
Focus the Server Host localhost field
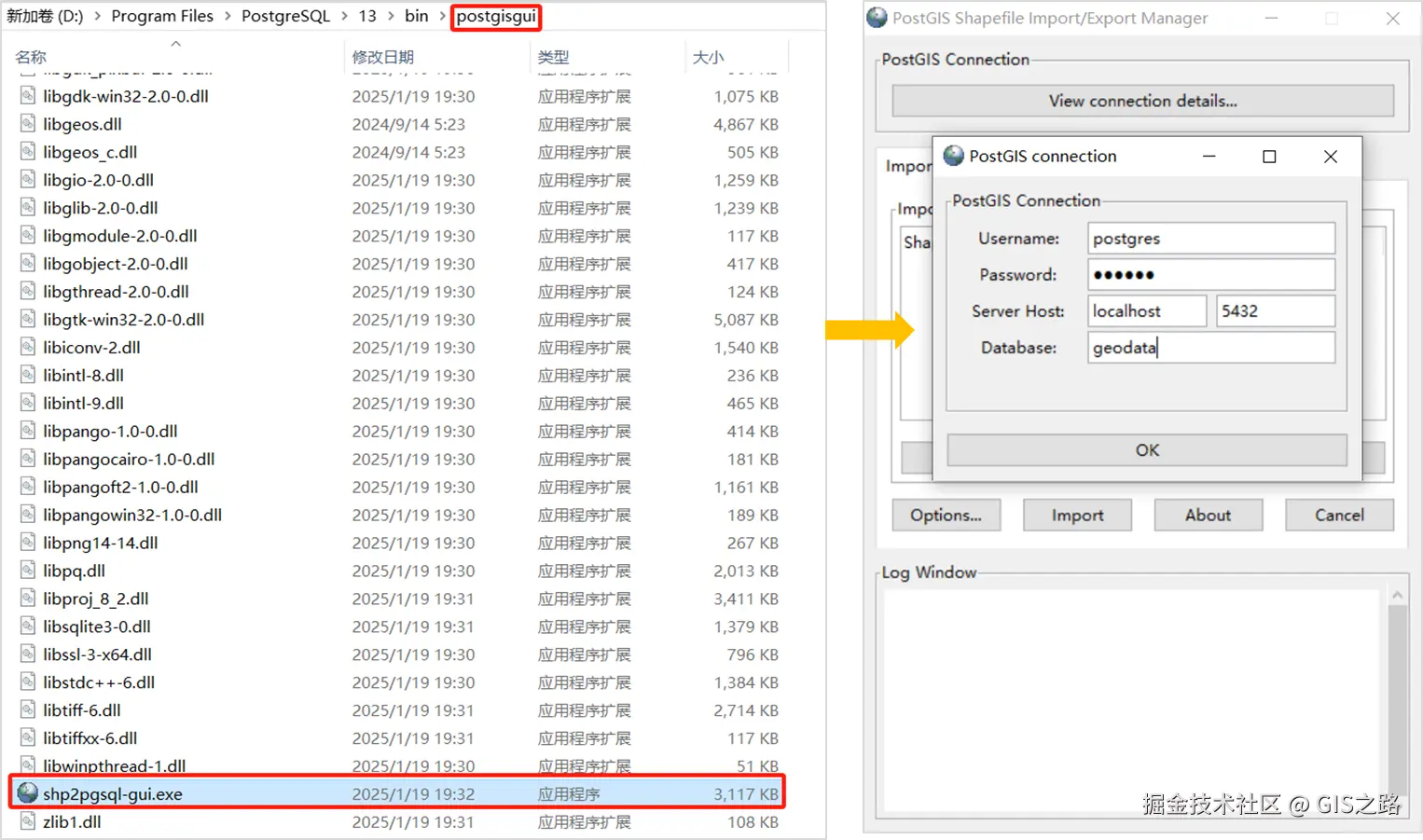[1147, 311]
